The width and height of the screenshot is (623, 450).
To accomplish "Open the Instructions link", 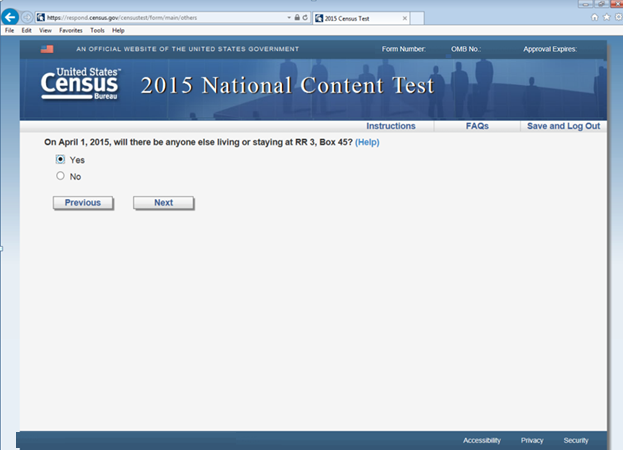I will [391, 126].
